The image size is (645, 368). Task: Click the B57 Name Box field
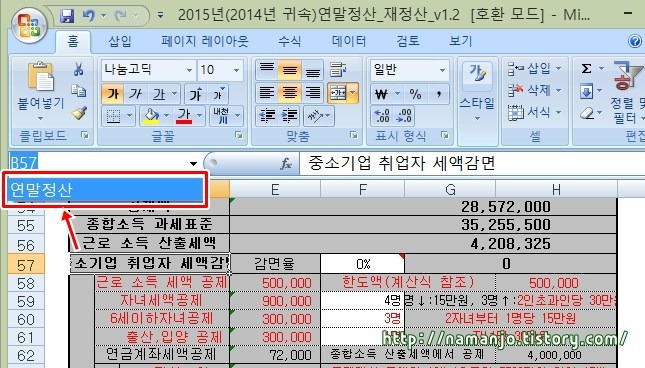coord(98,164)
